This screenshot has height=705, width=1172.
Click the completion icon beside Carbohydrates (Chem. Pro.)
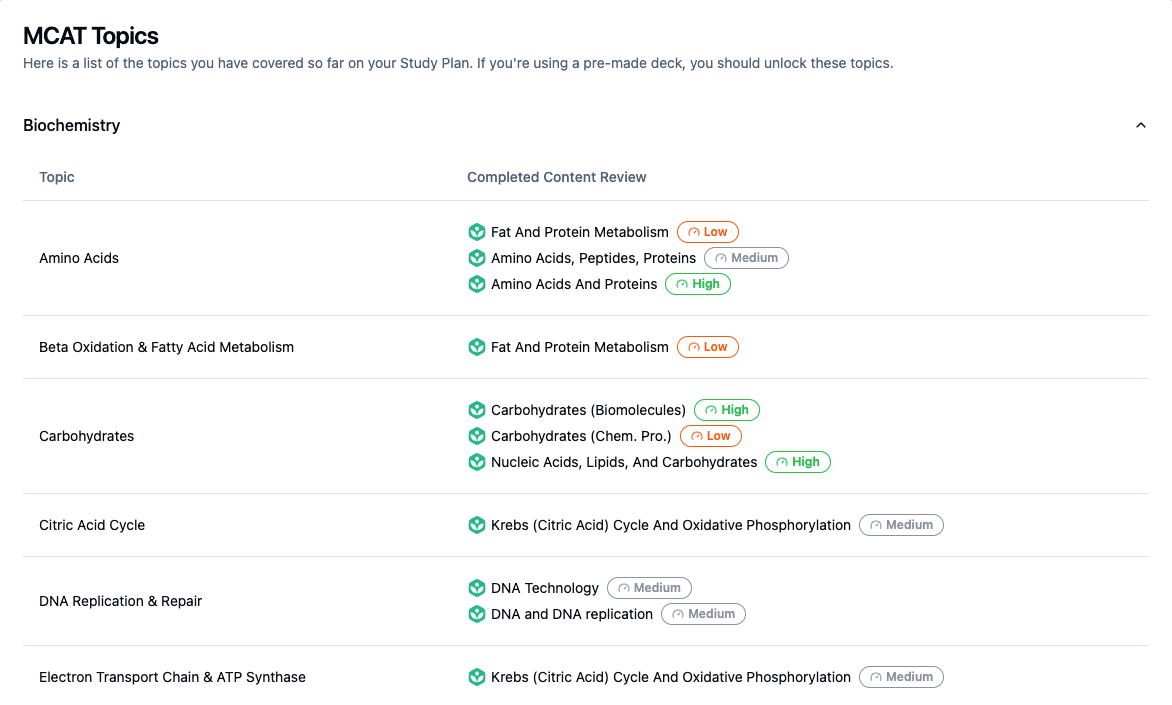tap(477, 436)
